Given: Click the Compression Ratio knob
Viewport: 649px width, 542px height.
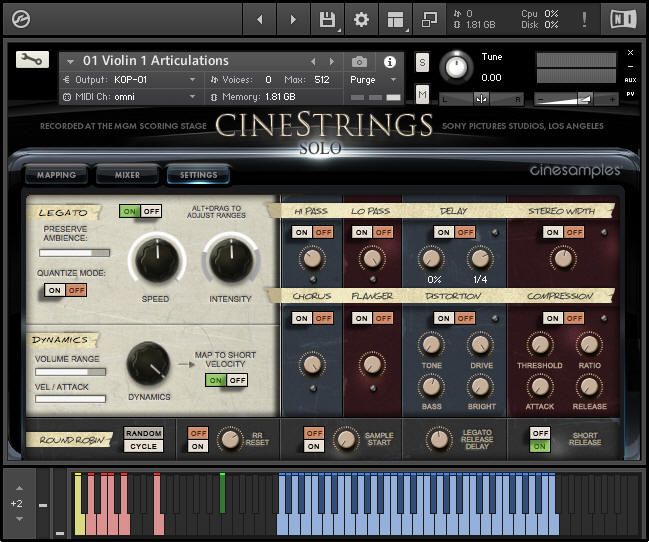Looking at the screenshot, I should (589, 344).
